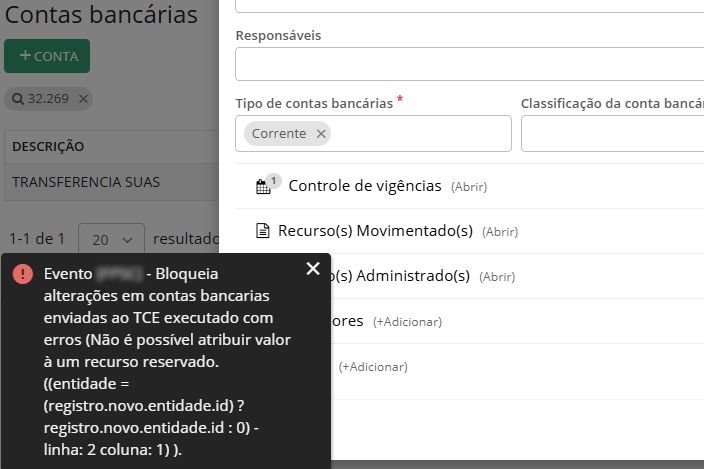Click (+Adicionar) next to the 'ores' section
This screenshot has height=469, width=704.
(407, 322)
